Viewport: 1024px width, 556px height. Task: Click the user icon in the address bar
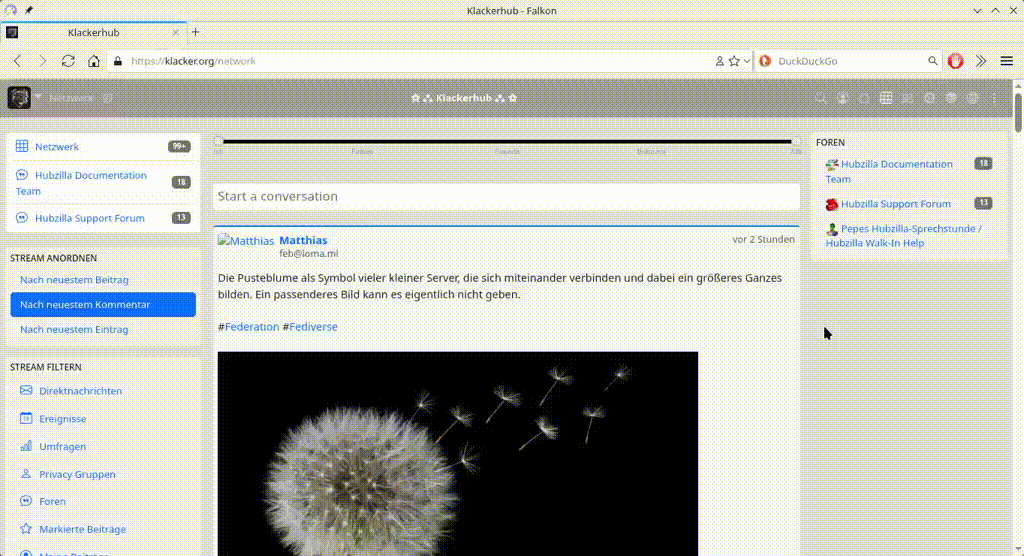719,61
